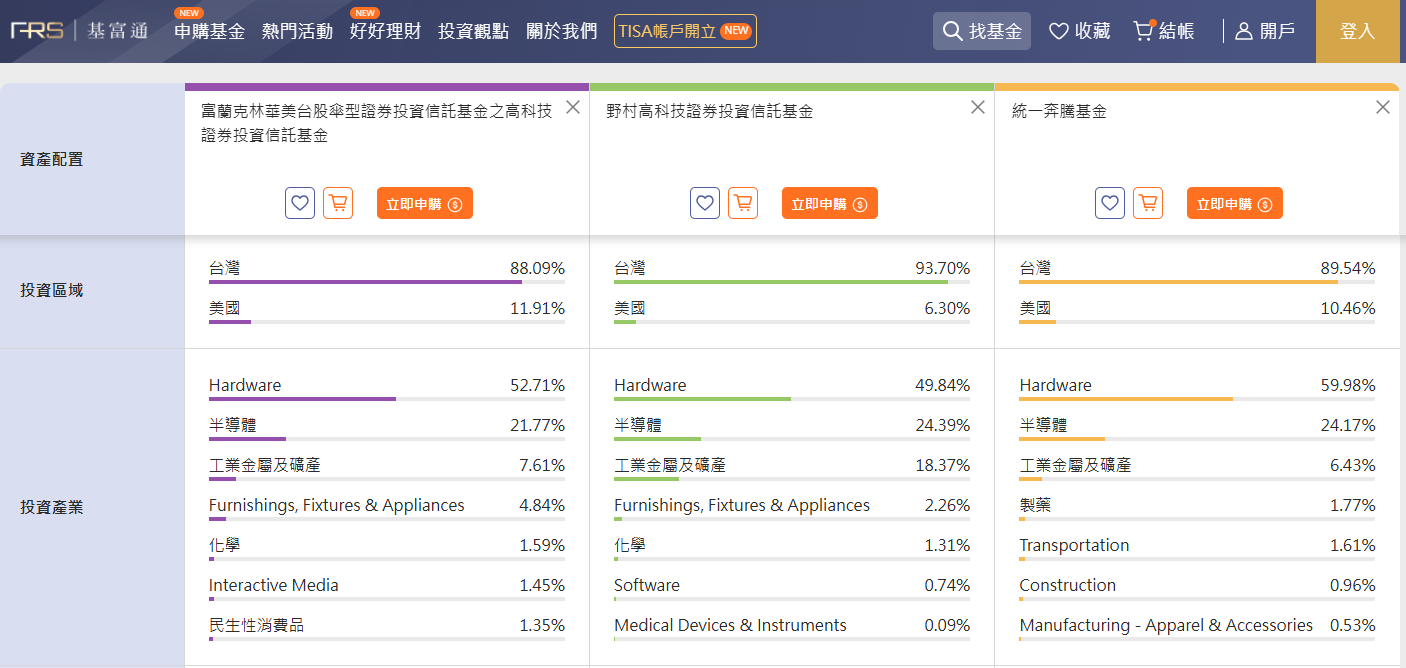This screenshot has width=1406, height=668.
Task: Click the Software 0.74% entry
Action: click(792, 588)
